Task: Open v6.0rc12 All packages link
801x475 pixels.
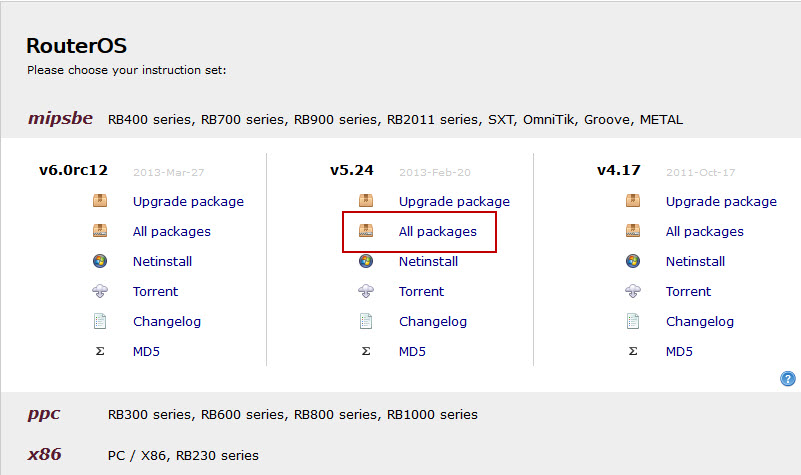Action: pyautogui.click(x=172, y=232)
